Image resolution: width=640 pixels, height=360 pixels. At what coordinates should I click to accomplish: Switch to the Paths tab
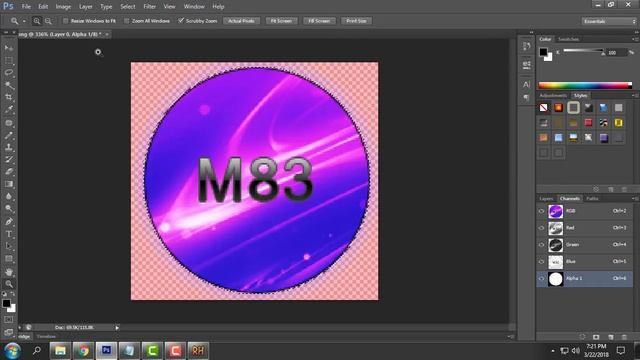(592, 199)
